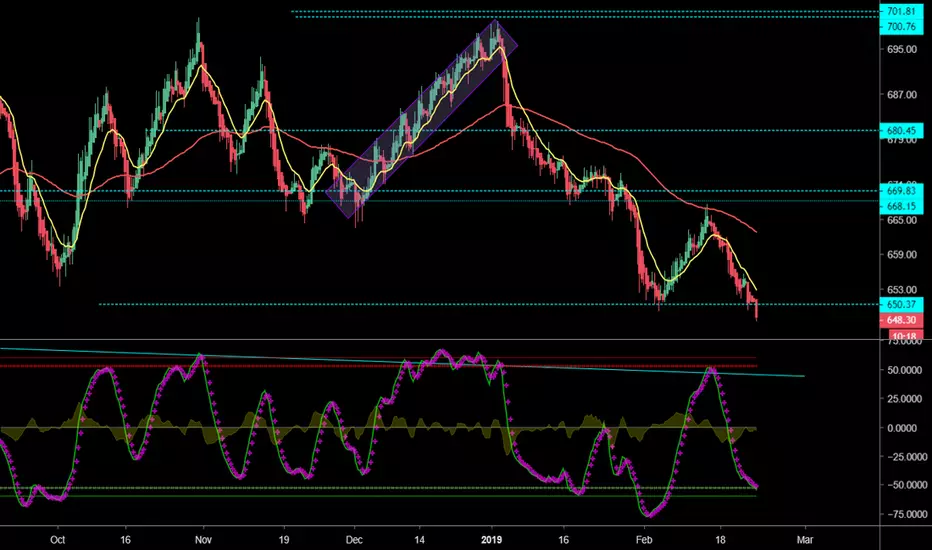Click the 18 date label after Feb
The width and height of the screenshot is (932, 550).
[x=720, y=540]
